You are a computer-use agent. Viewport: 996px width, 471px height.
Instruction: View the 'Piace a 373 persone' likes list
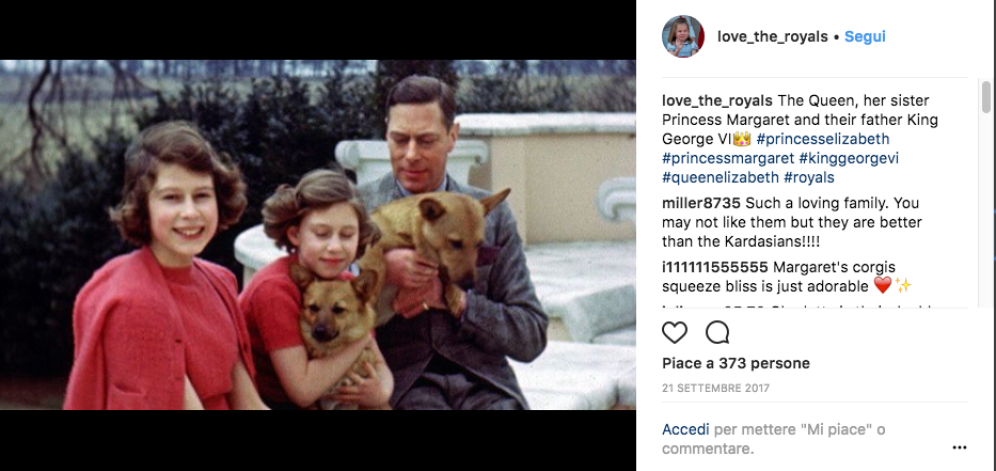(x=736, y=364)
